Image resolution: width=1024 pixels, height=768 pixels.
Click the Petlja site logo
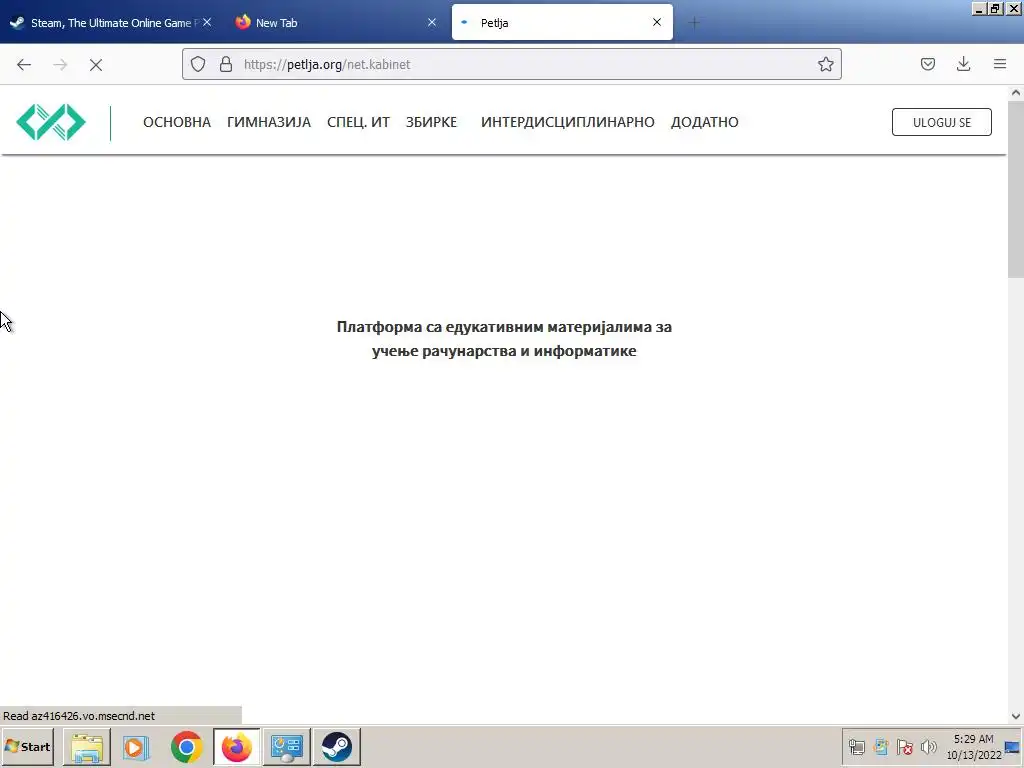click(x=51, y=122)
